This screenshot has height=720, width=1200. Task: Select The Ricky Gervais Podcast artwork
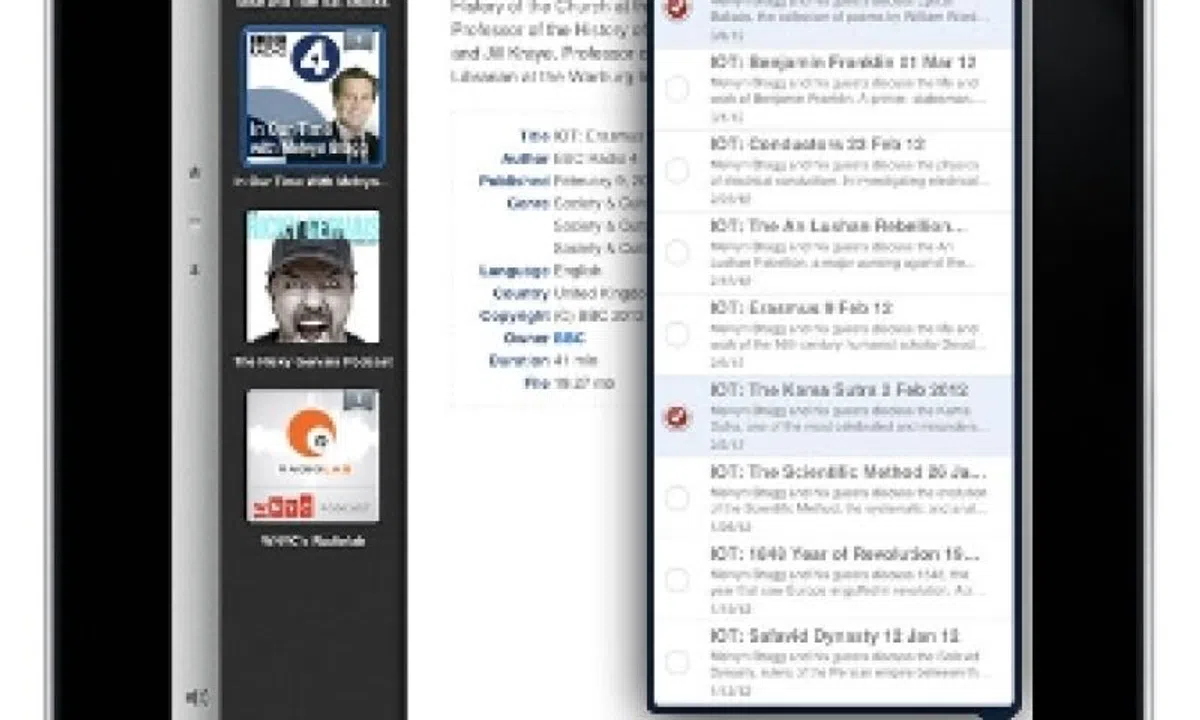315,280
